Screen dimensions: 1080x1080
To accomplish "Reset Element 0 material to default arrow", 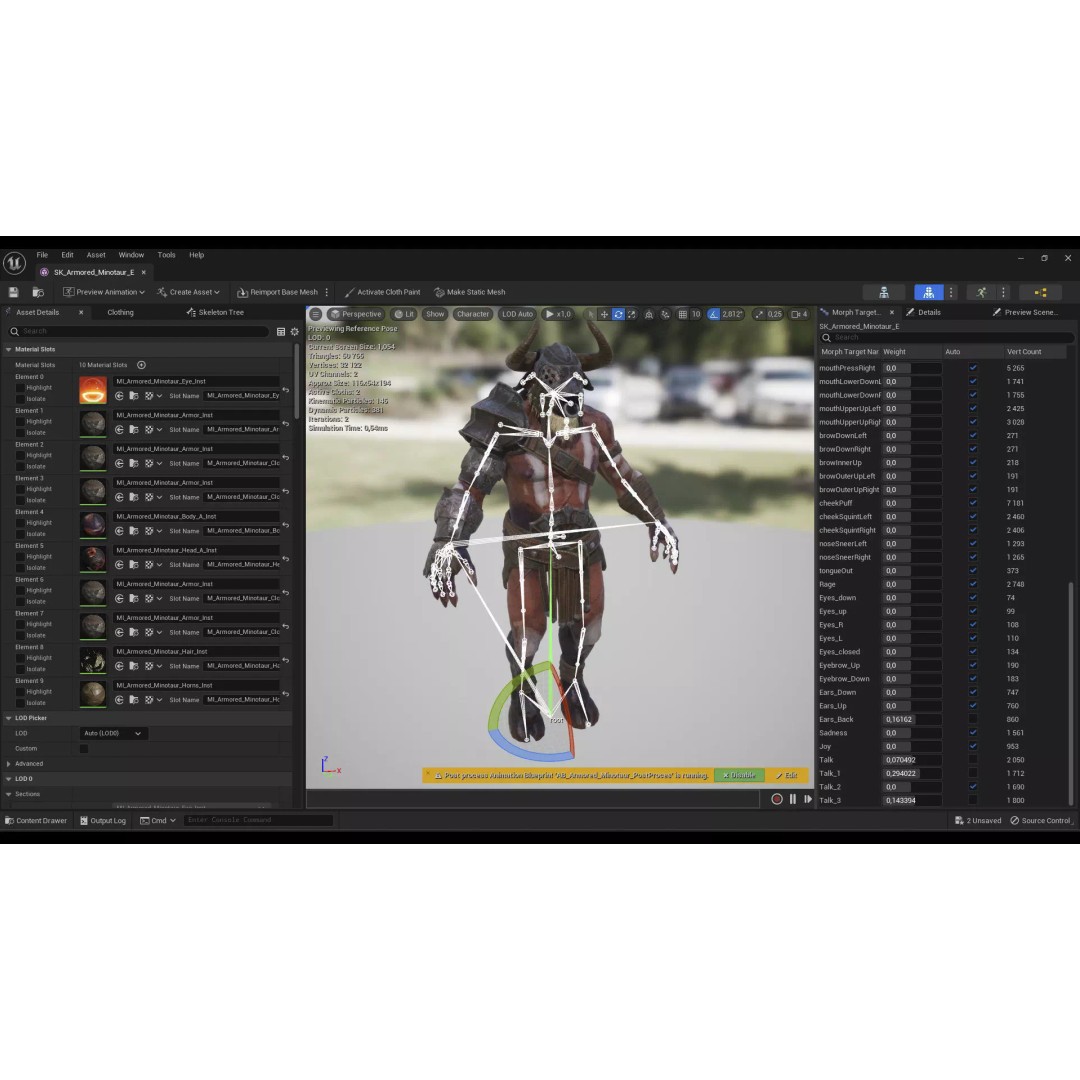I will pos(285,390).
